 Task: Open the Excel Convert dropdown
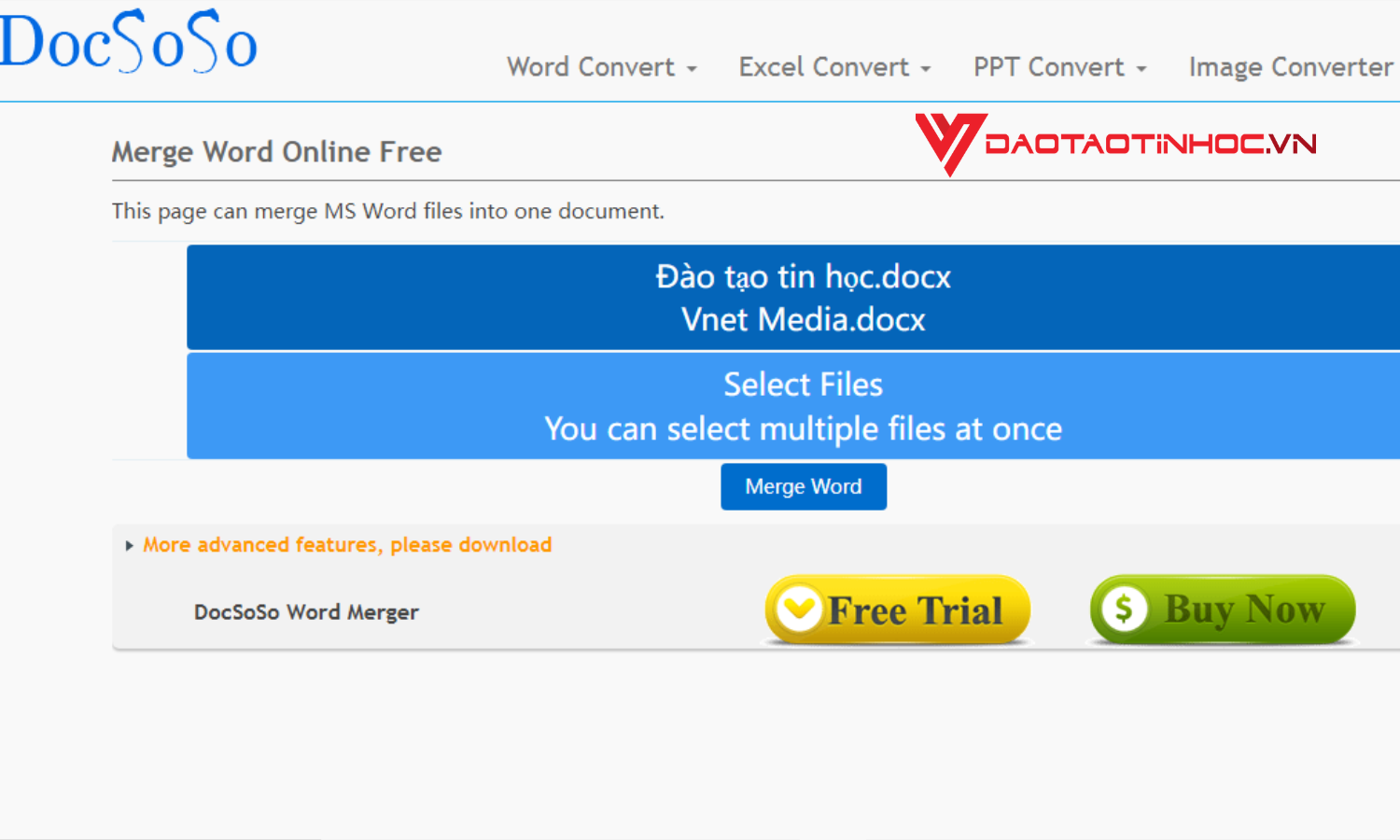point(925,67)
